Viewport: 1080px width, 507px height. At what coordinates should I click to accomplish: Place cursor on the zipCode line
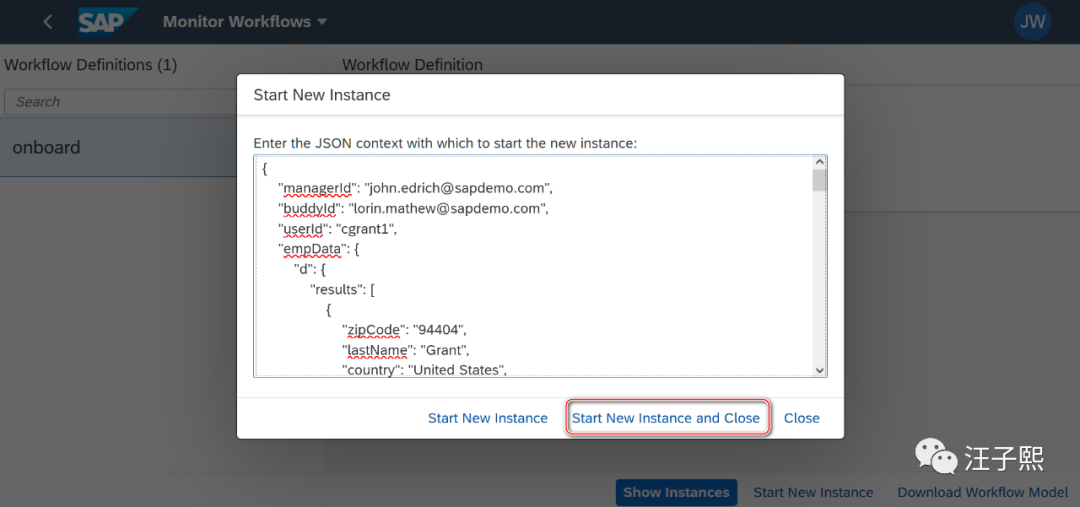point(405,330)
